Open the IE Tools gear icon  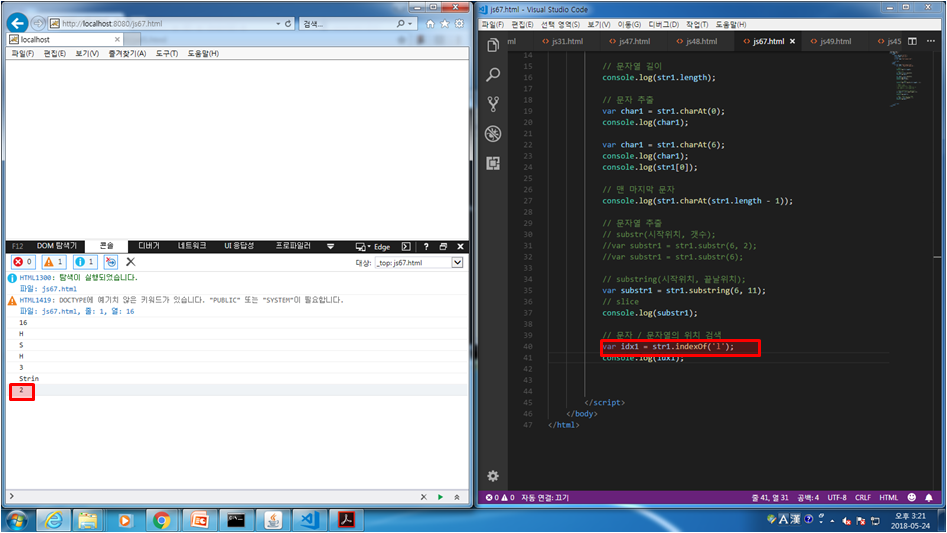pos(460,24)
